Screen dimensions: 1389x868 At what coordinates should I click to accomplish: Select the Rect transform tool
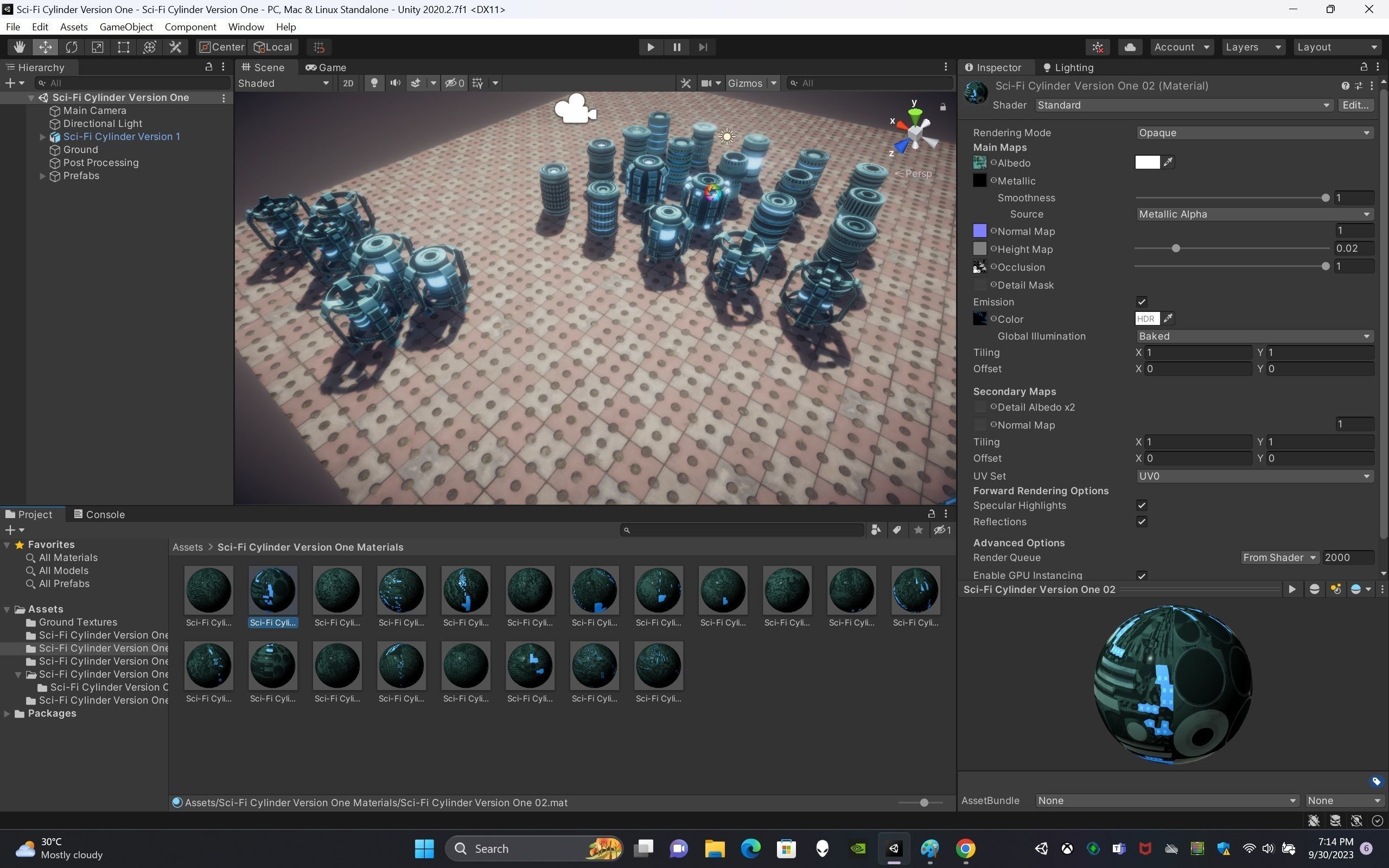[x=123, y=47]
